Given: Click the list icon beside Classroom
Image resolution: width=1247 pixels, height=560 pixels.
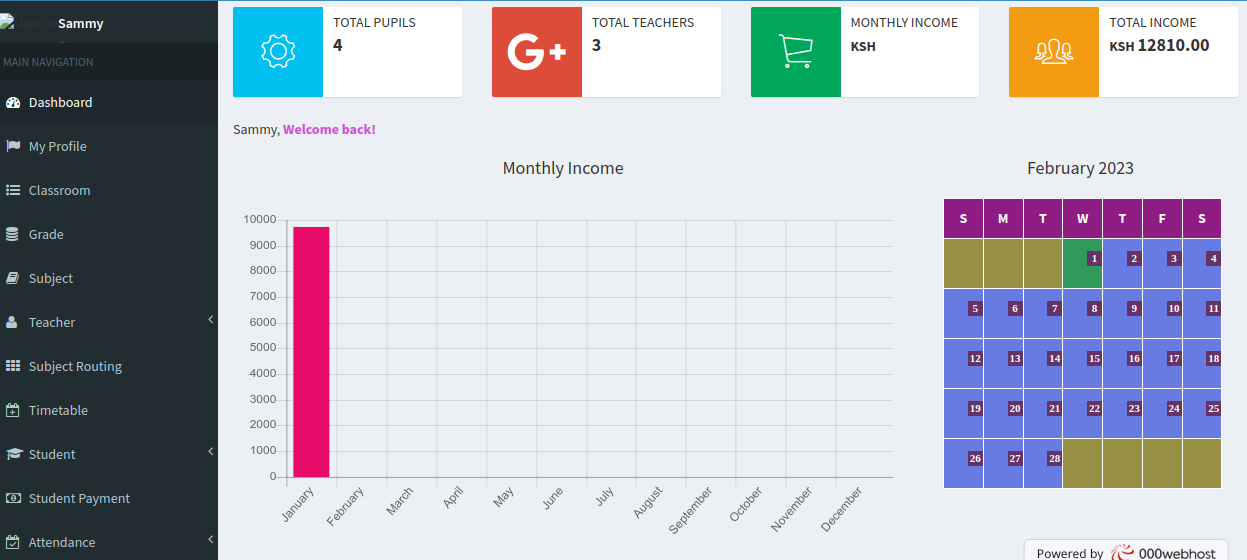Looking at the screenshot, I should click(13, 190).
